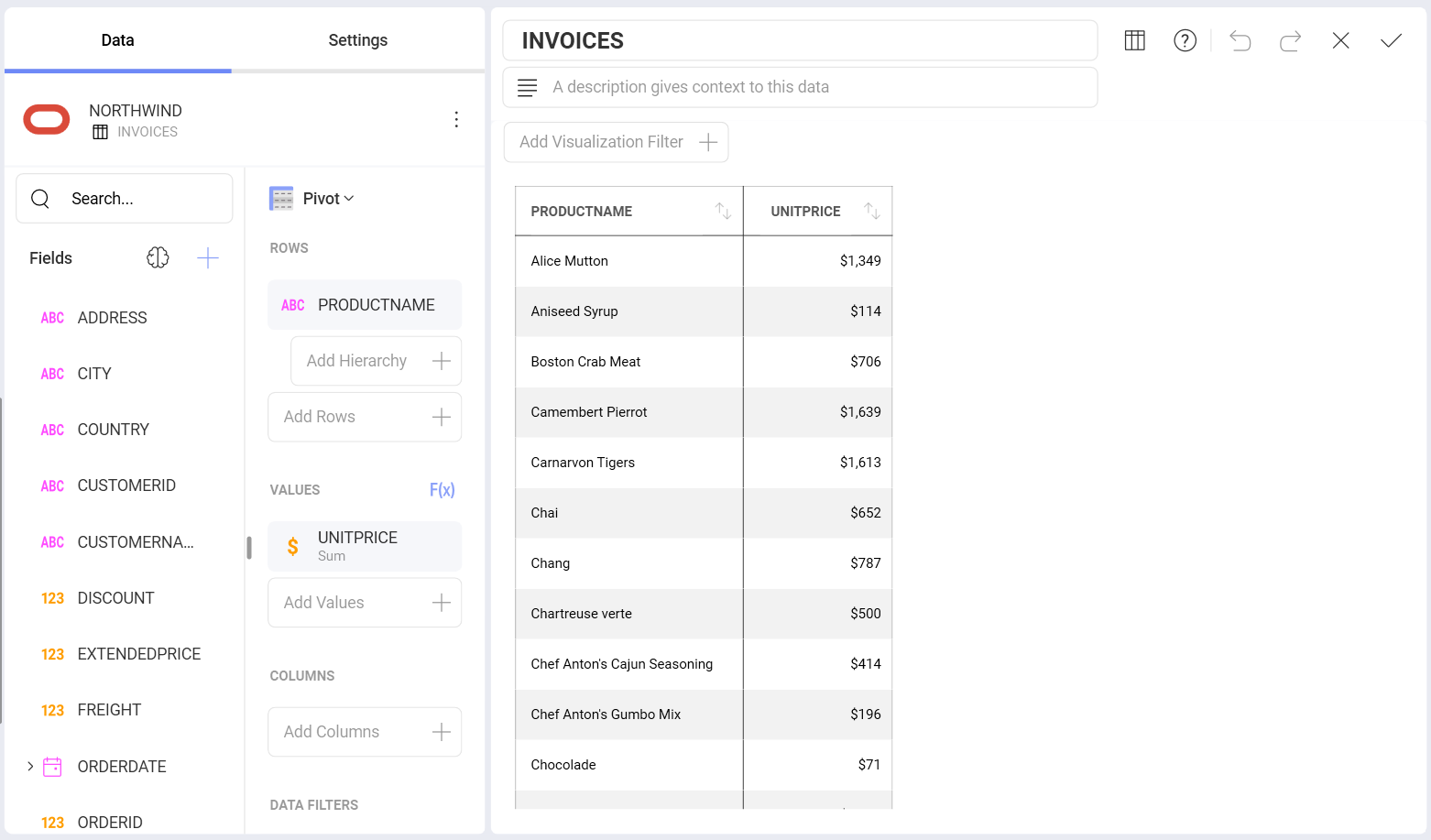Click the plus icon in Add Values
The height and width of the screenshot is (840, 1431).
click(x=442, y=603)
